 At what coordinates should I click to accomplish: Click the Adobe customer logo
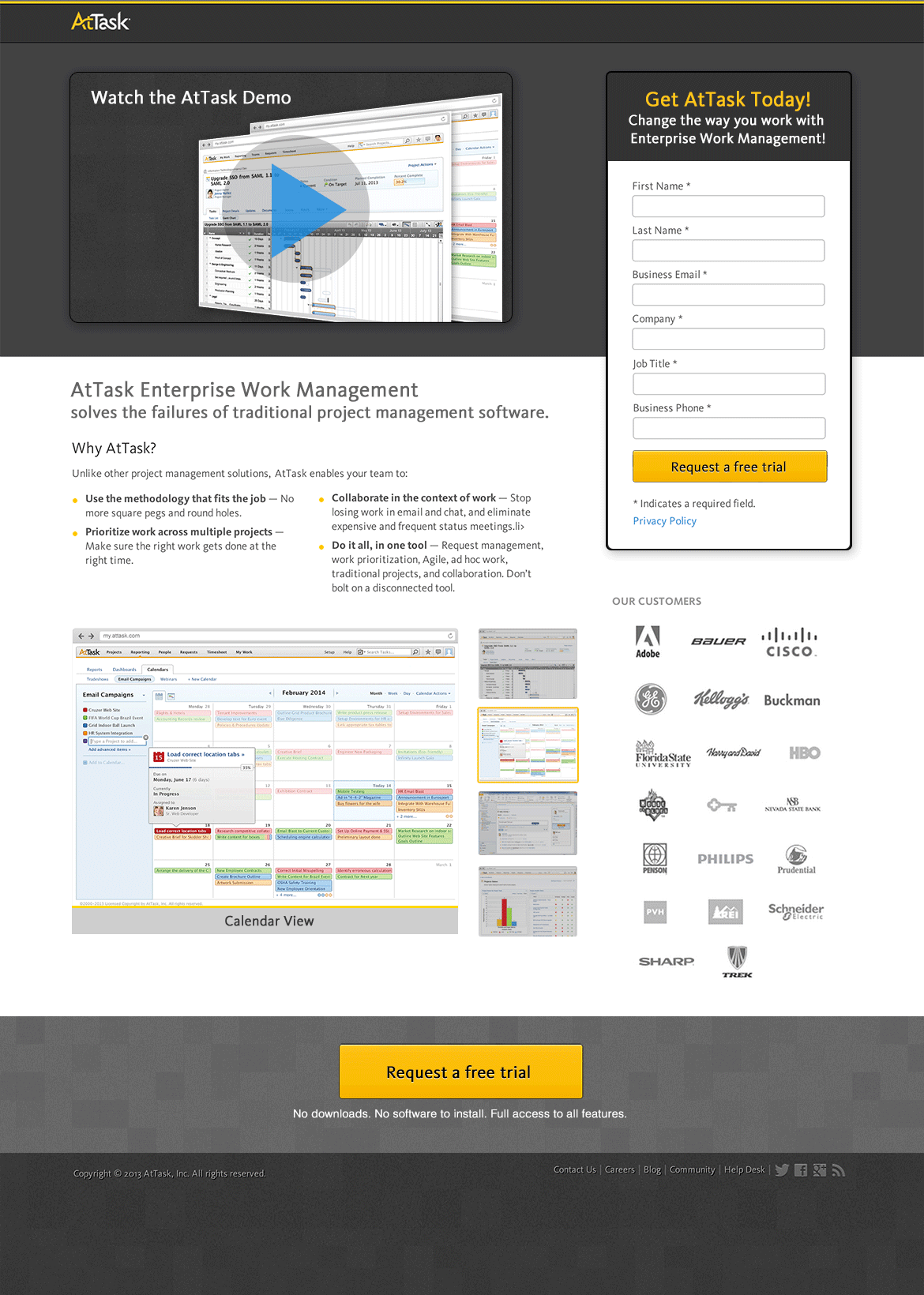coord(648,642)
